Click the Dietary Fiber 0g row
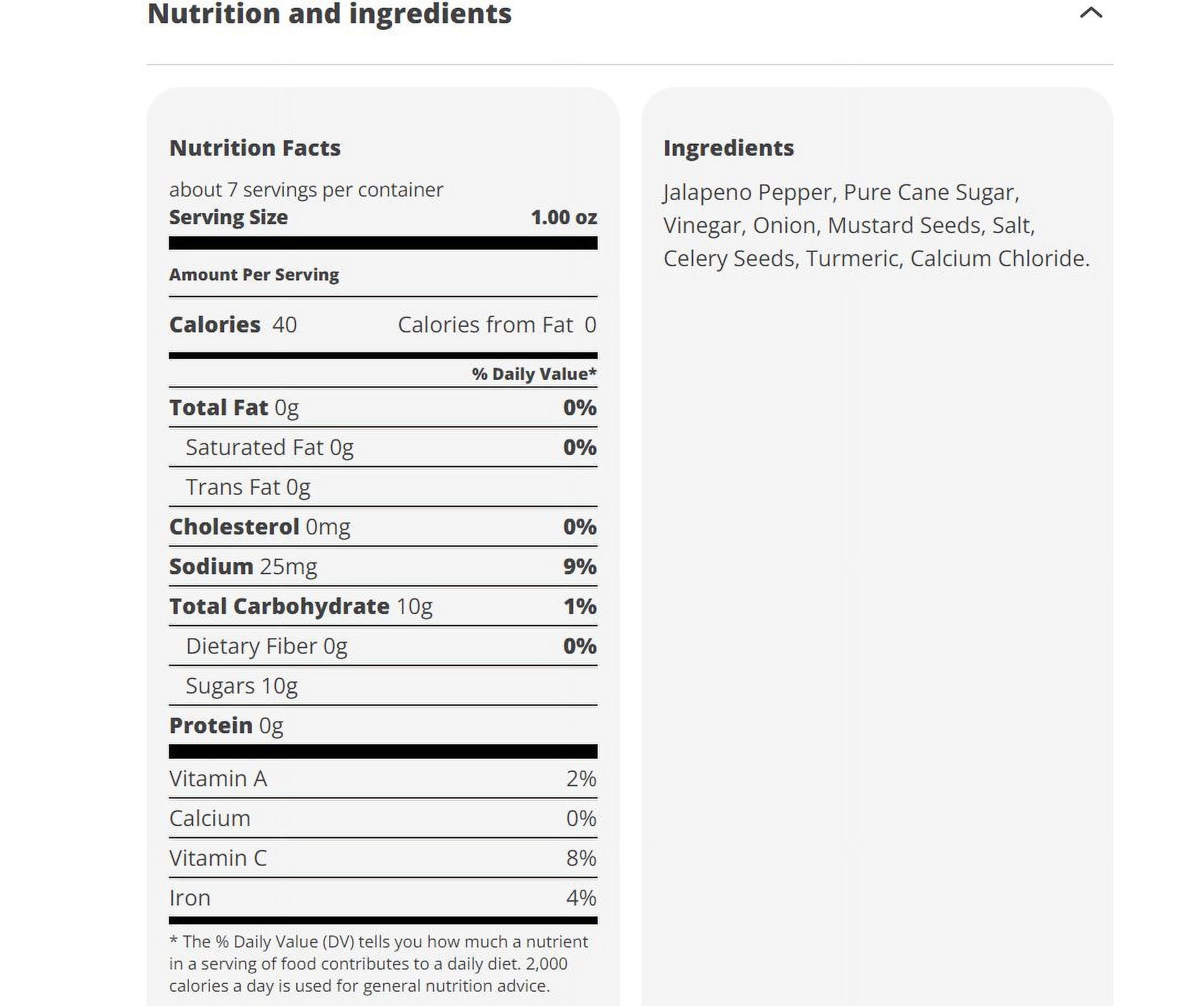The width and height of the screenshot is (1204, 1006). 383,646
